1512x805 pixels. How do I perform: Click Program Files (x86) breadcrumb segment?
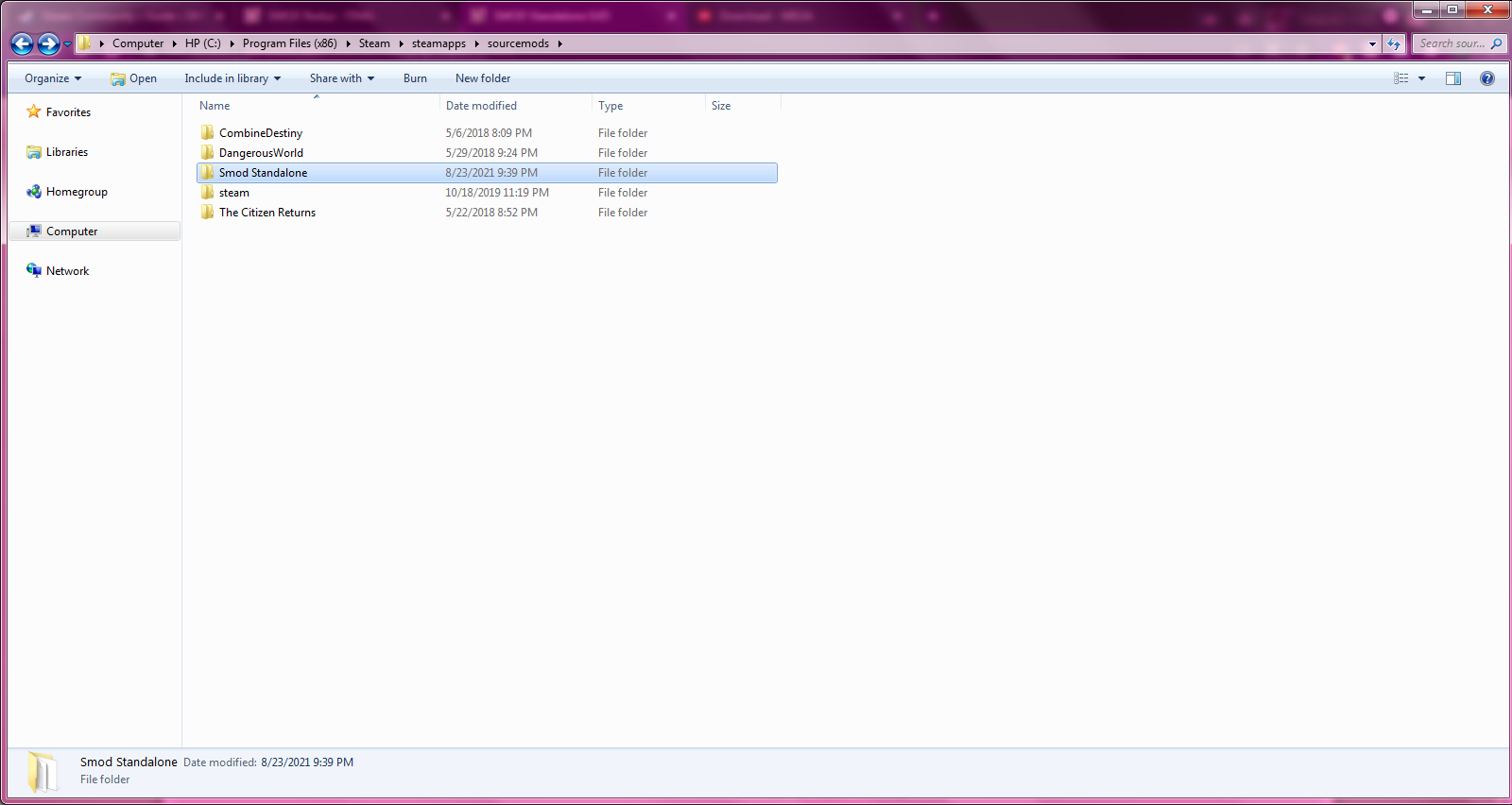click(289, 43)
